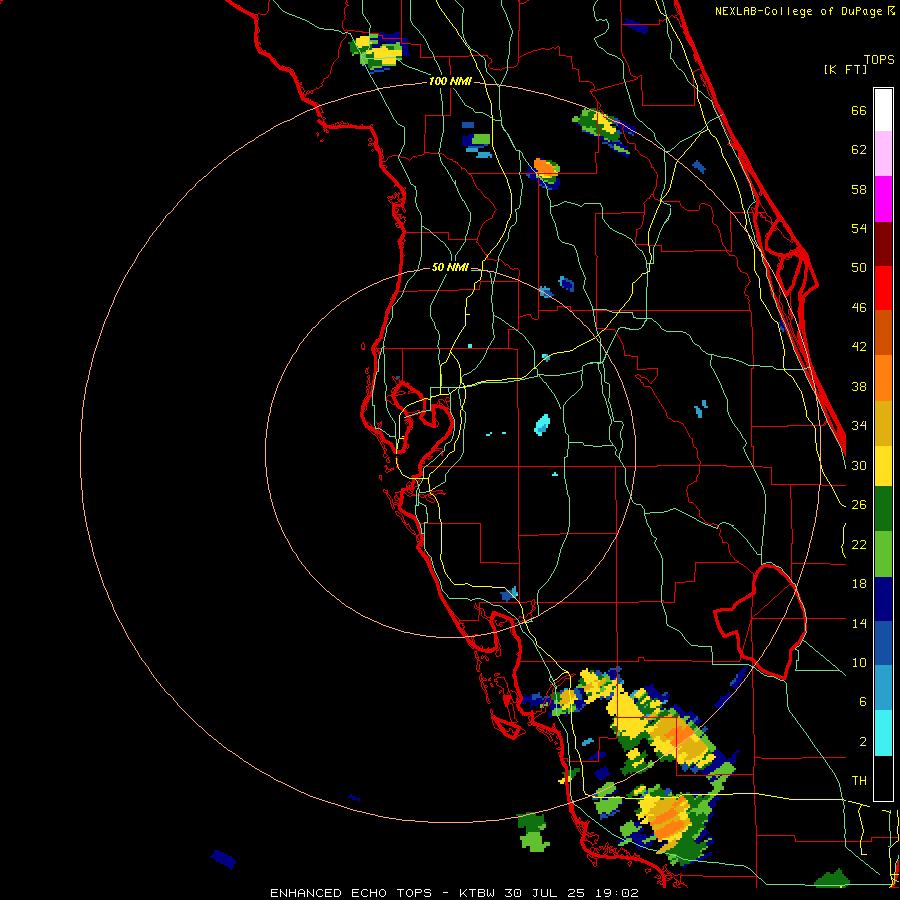Viewport: 900px width, 900px height.
Task: Select the gold legend swatch
Action: point(883,422)
